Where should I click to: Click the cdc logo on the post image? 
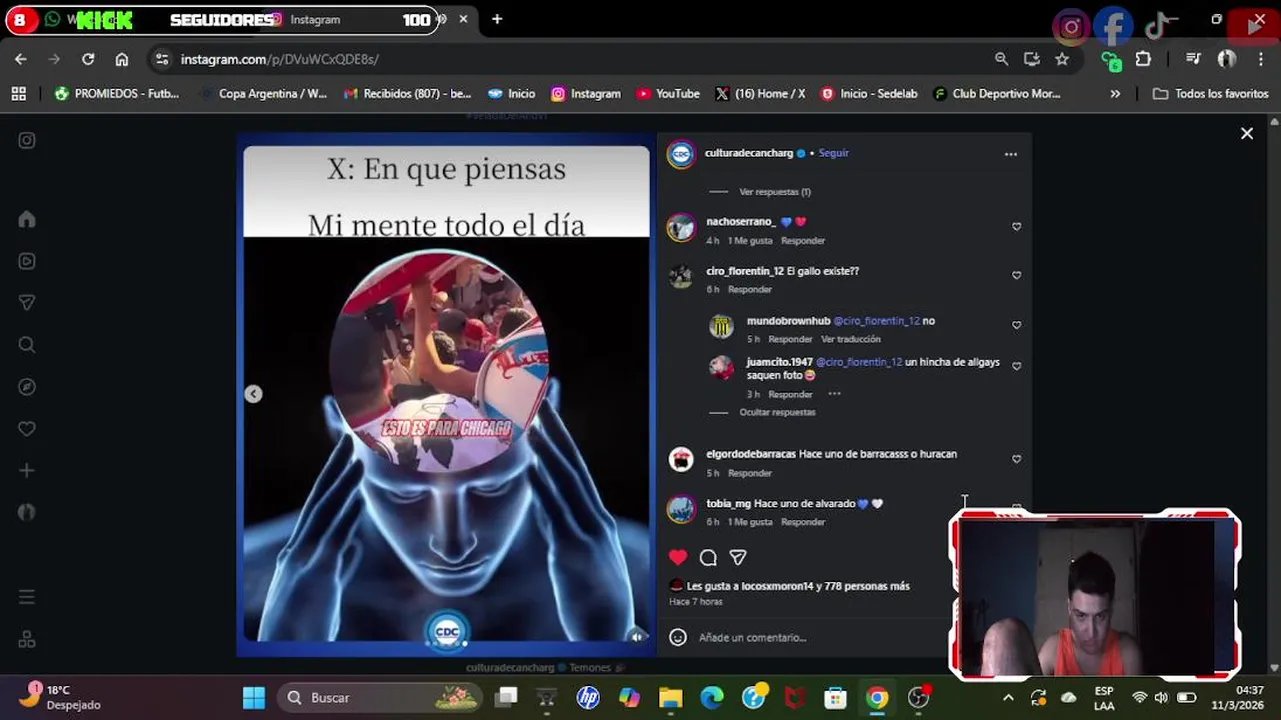point(447,631)
